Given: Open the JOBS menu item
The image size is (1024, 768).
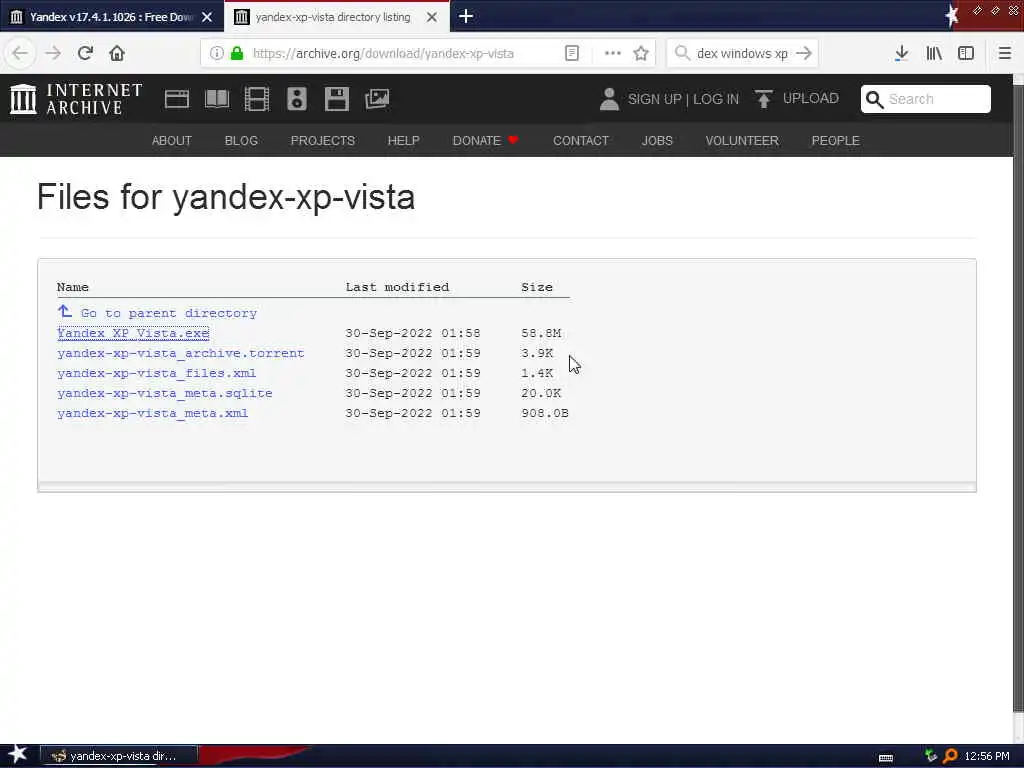Looking at the screenshot, I should (657, 140).
